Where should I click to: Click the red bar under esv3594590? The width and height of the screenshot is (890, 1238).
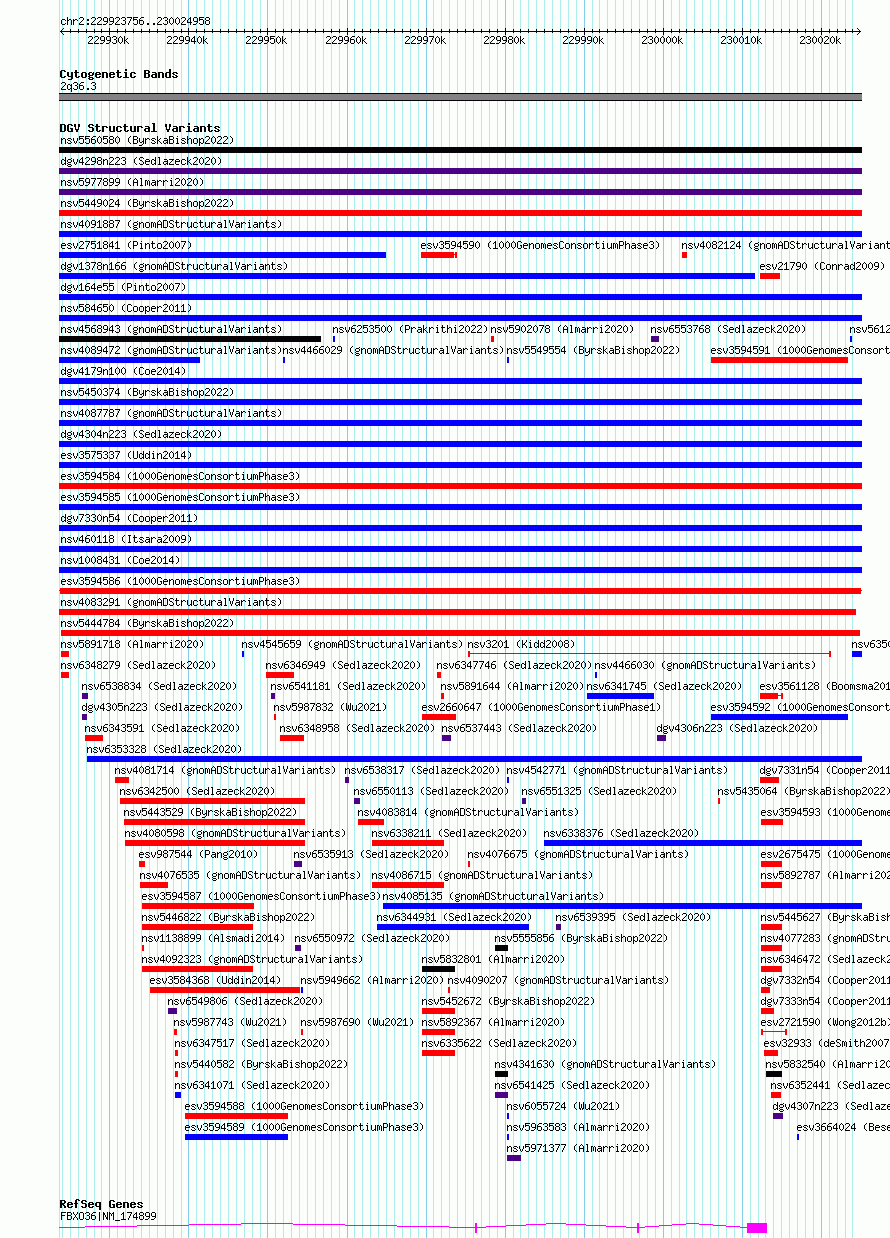(x=439, y=255)
